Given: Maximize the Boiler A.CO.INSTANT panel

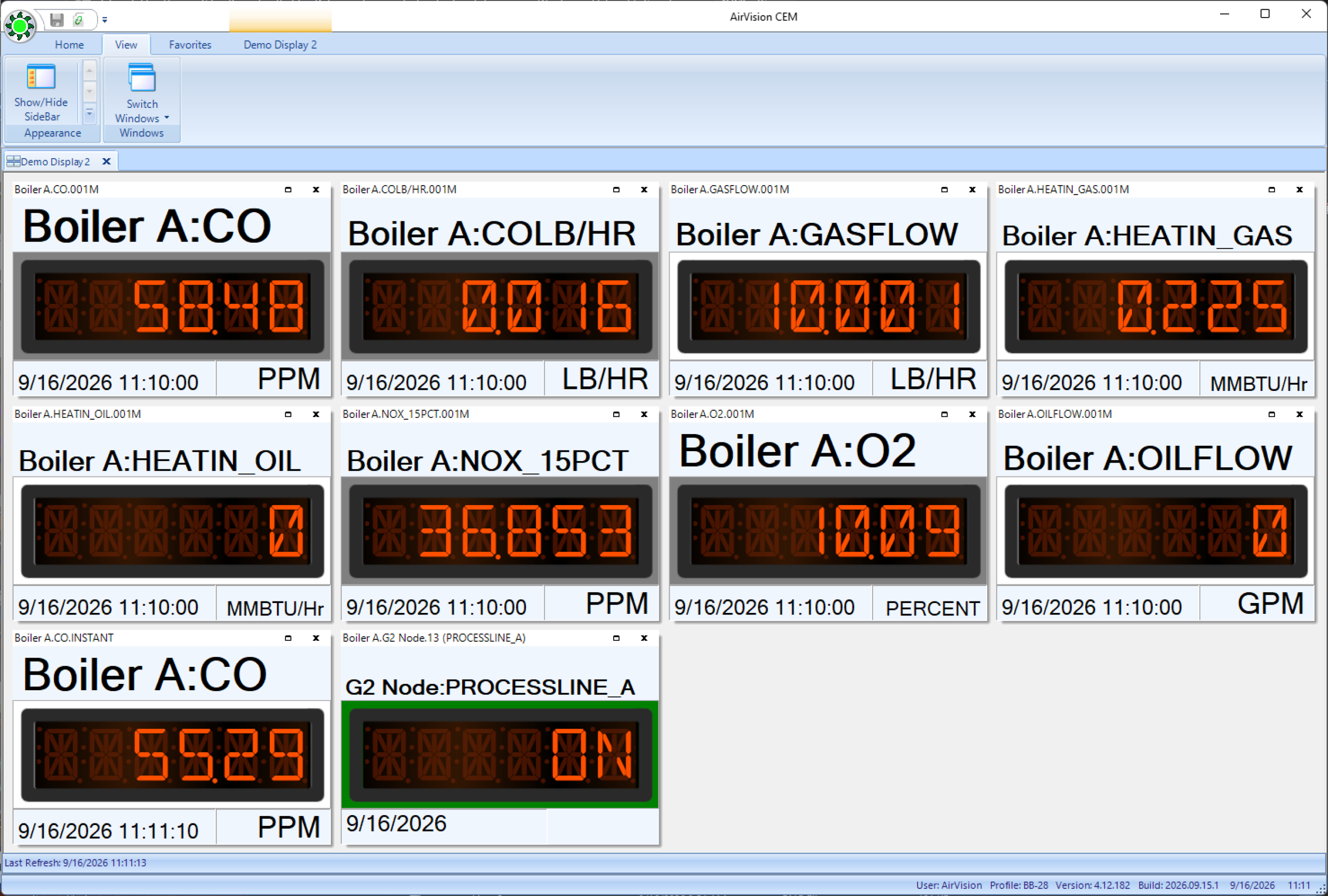Looking at the screenshot, I should pyautogui.click(x=288, y=638).
